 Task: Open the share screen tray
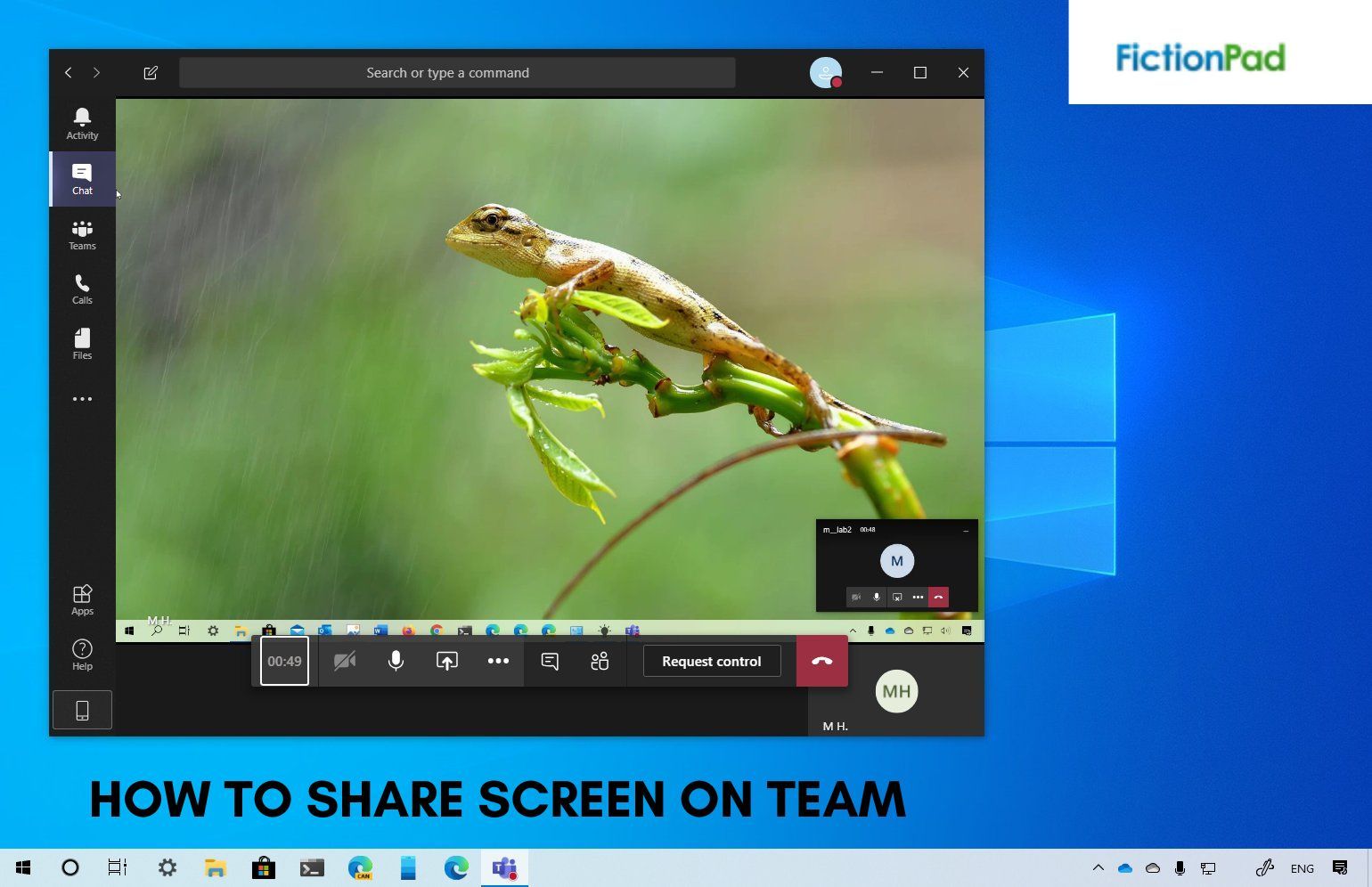coord(447,661)
